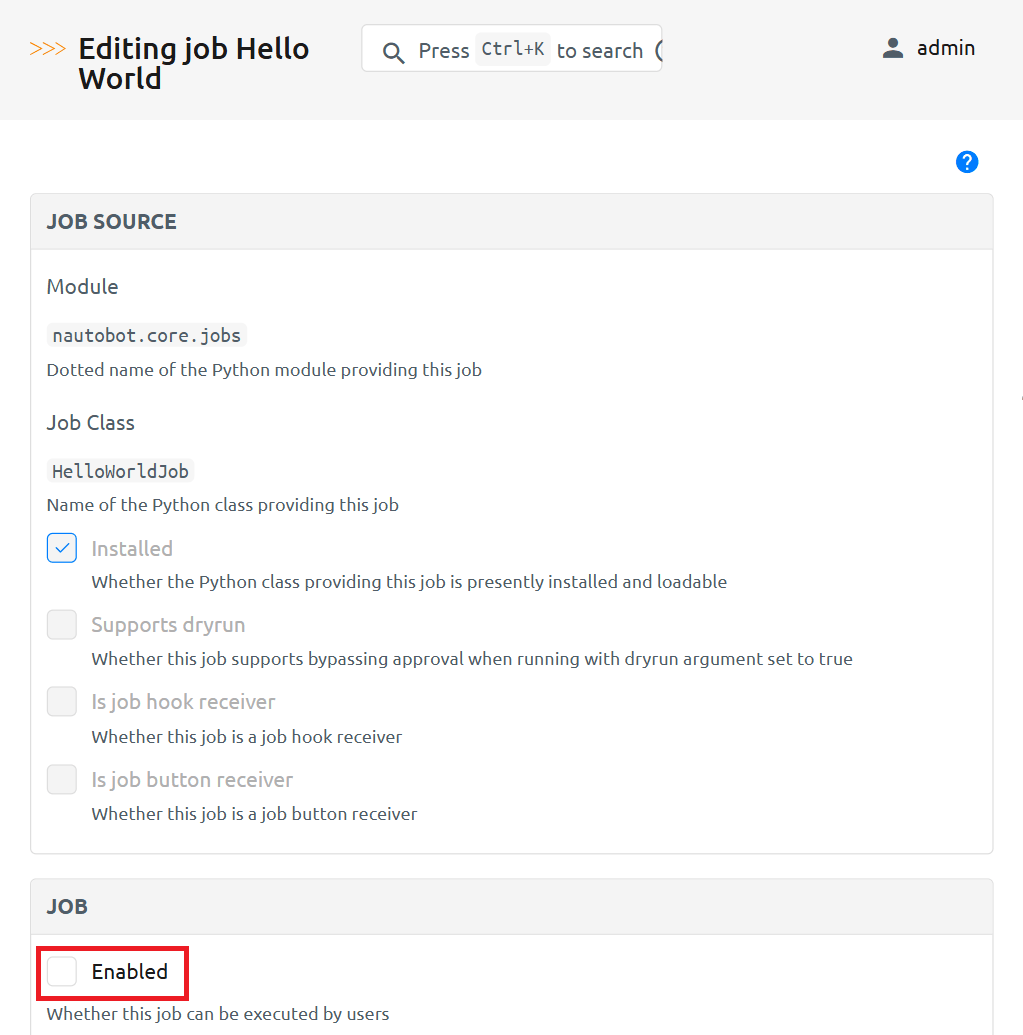1023x1035 pixels.
Task: Open help via the blue question mark
Action: click(966, 162)
